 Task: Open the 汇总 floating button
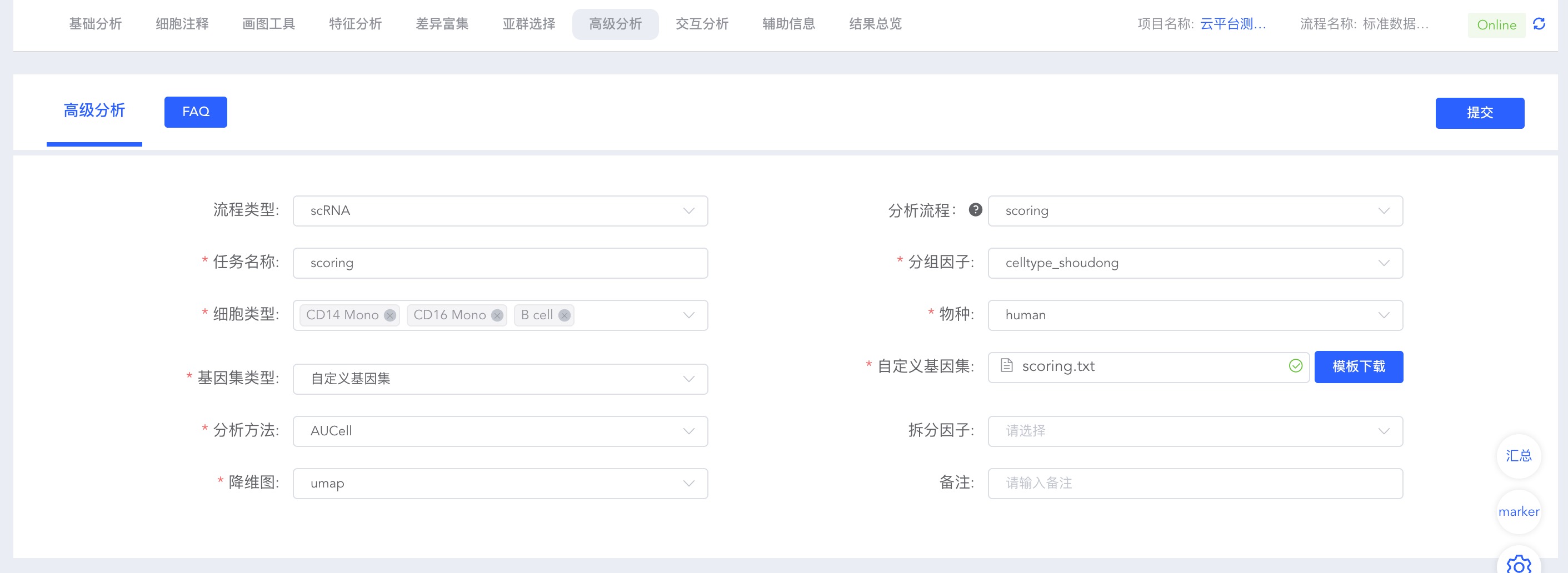[x=1519, y=456]
